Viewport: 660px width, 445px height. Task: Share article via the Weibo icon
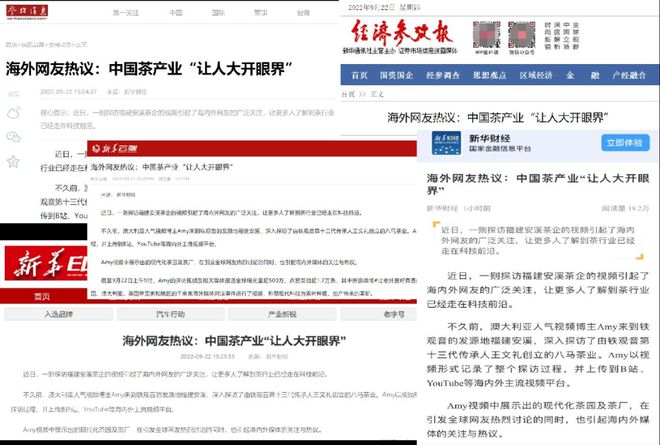click(13, 113)
